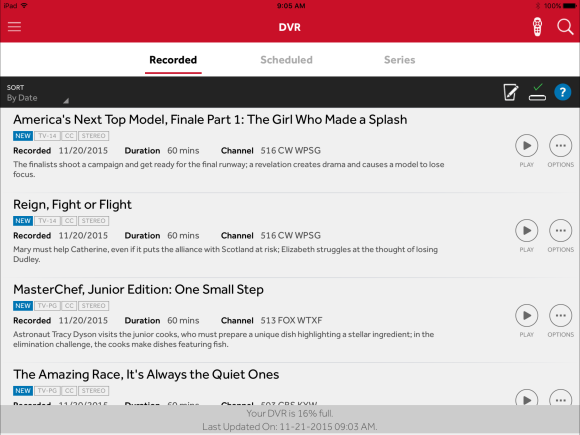This screenshot has width=580, height=435.
Task: Tap the Wi-Fi icon in status bar
Action: [24, 6]
